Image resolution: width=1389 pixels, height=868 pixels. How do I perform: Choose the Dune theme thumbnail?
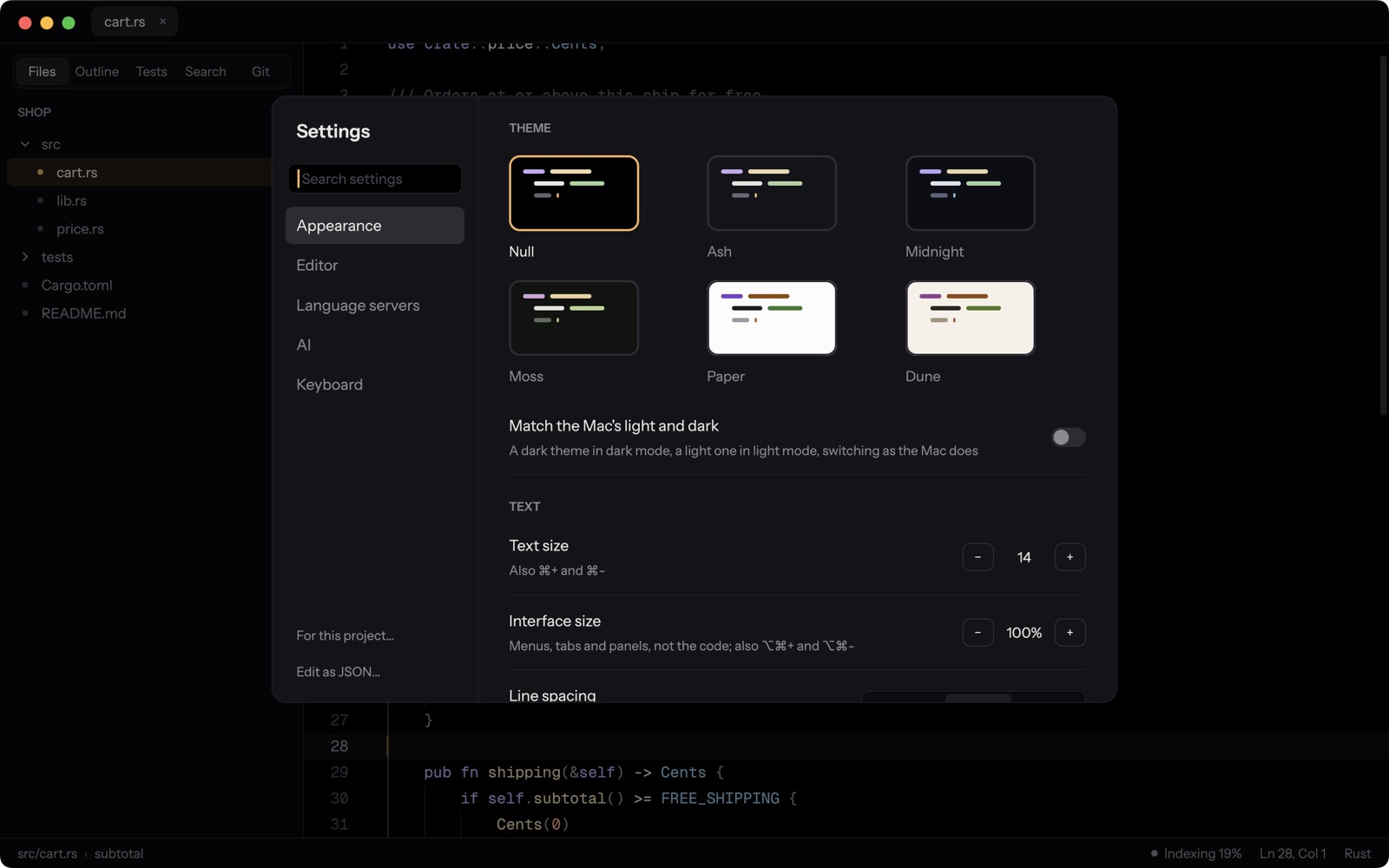(x=970, y=318)
